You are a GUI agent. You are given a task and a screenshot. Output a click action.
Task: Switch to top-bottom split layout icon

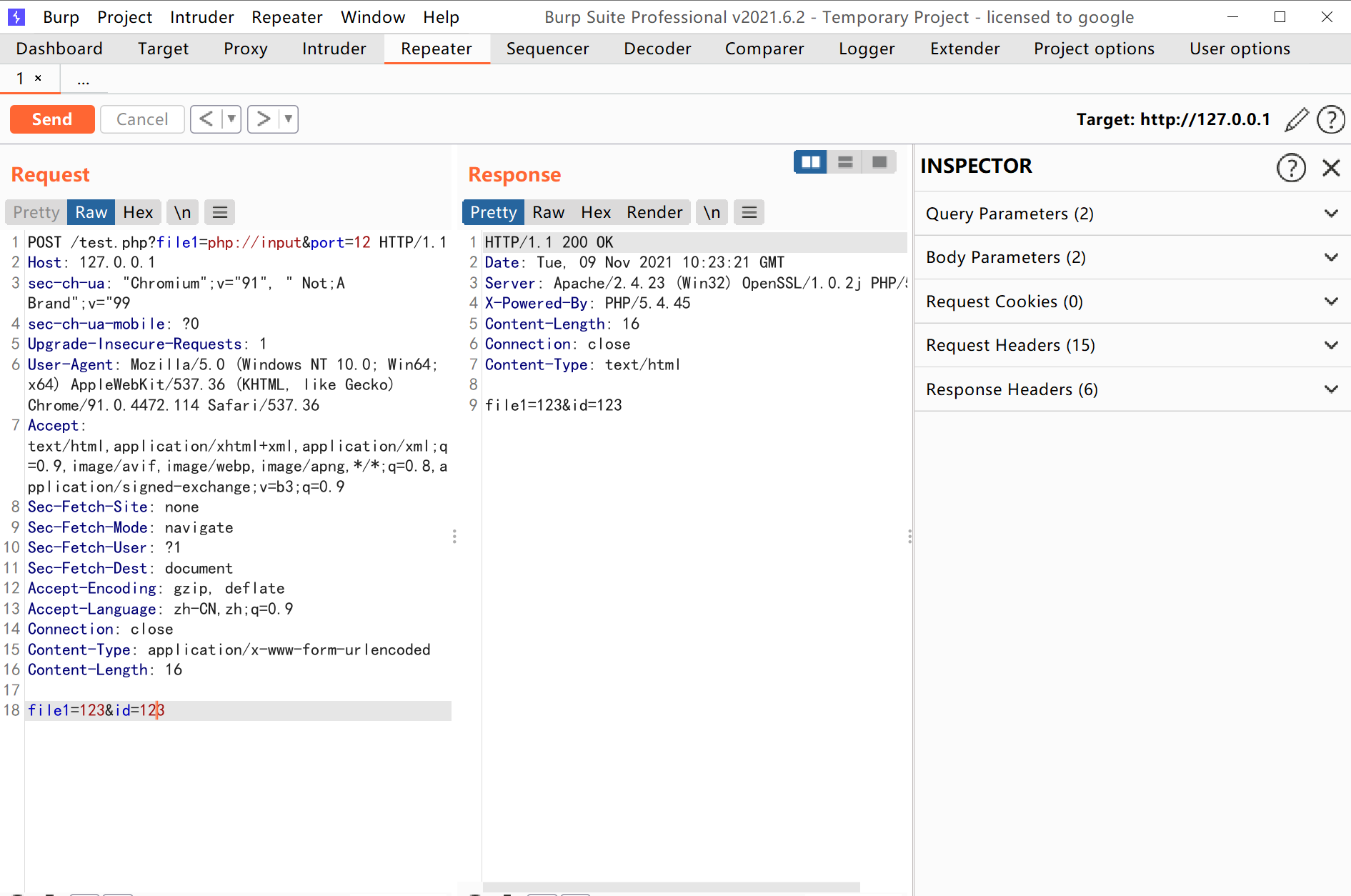pyautogui.click(x=845, y=162)
